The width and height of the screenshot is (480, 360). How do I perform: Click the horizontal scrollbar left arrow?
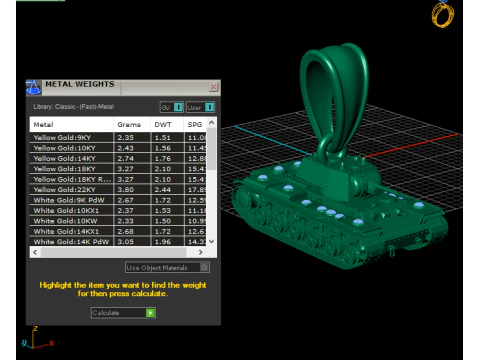35,252
